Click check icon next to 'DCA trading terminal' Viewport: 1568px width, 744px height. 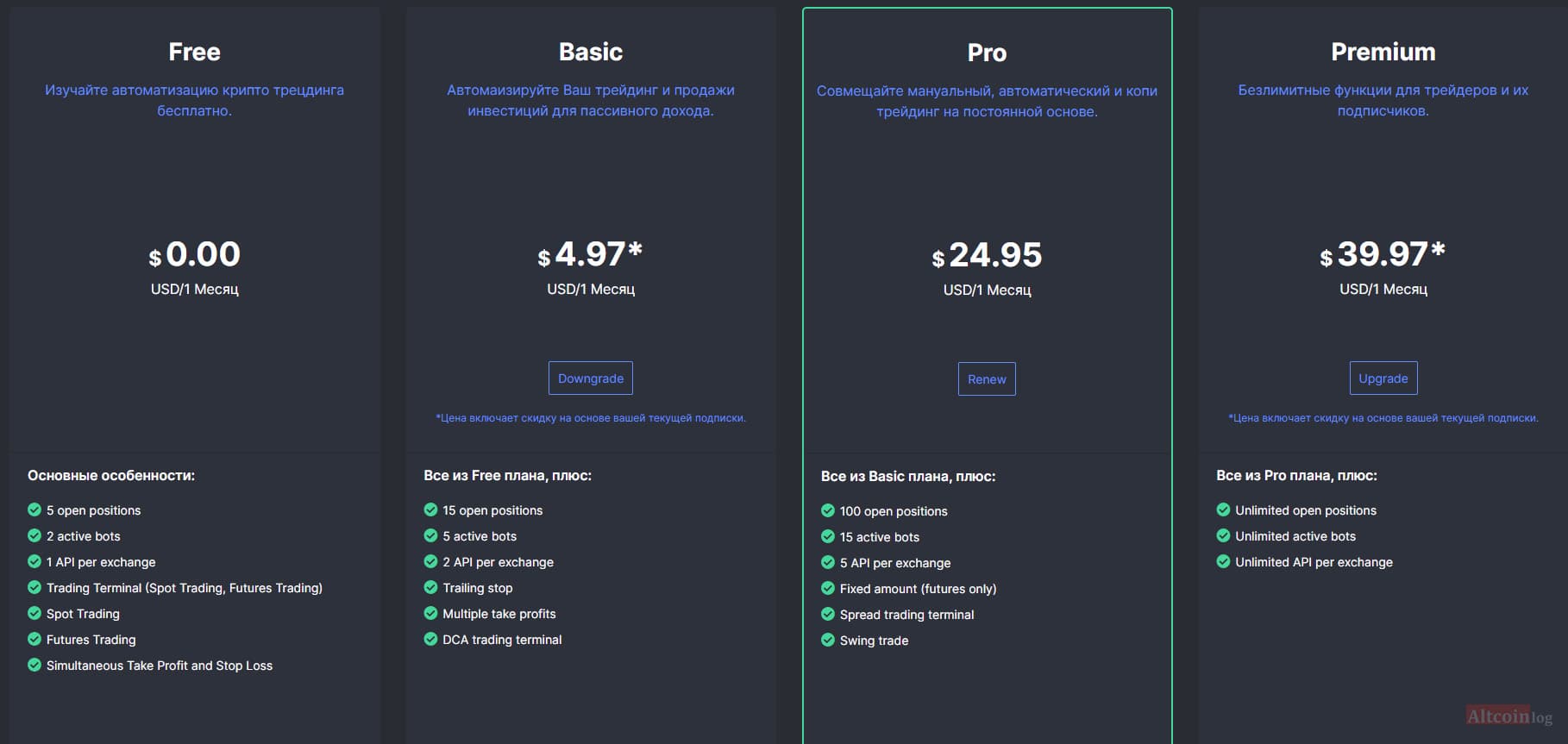click(430, 639)
